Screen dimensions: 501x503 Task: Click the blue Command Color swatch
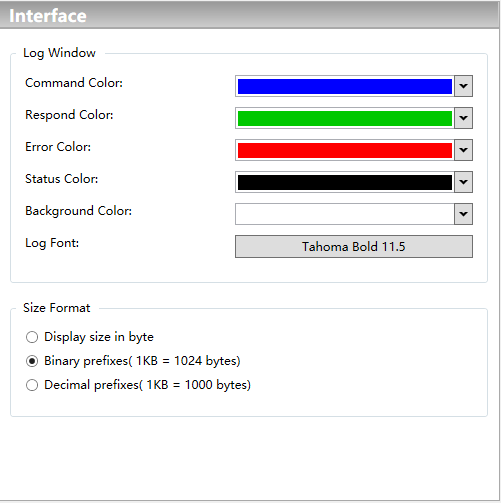pos(345,86)
